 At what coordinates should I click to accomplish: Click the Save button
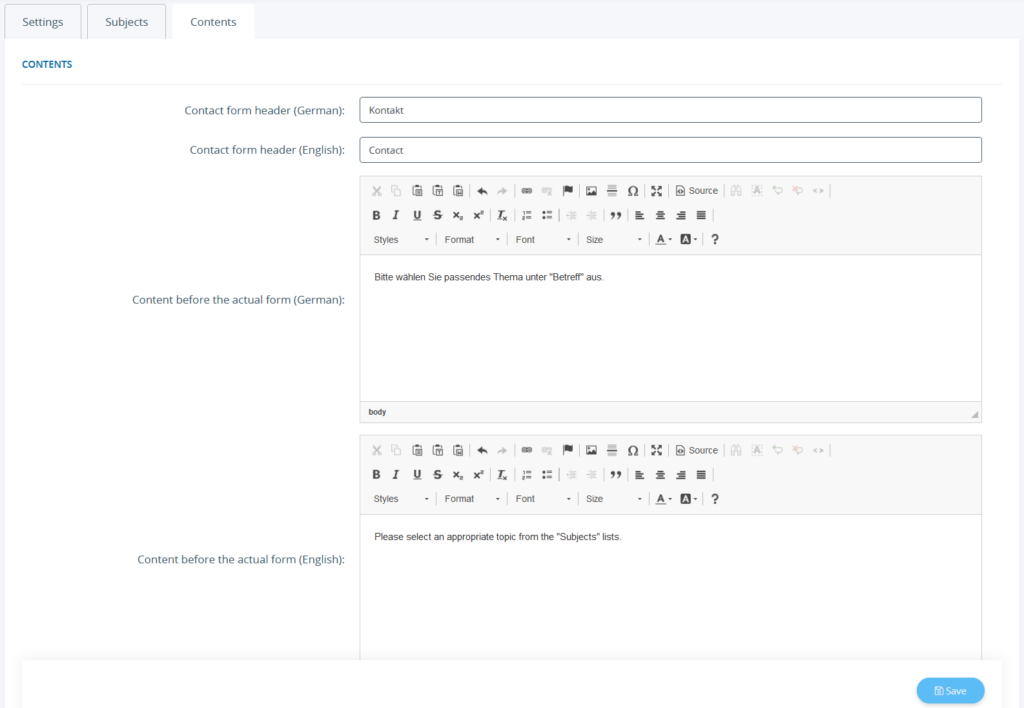950,691
